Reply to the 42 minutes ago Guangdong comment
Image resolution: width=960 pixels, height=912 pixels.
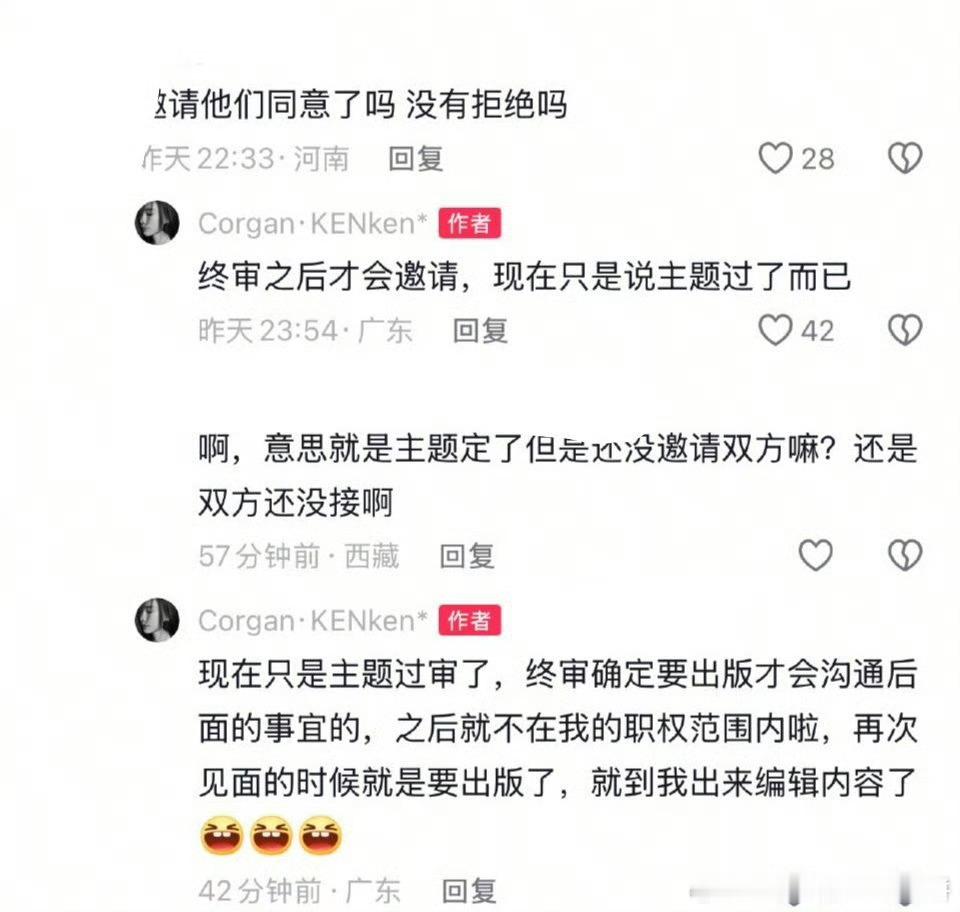coord(469,891)
